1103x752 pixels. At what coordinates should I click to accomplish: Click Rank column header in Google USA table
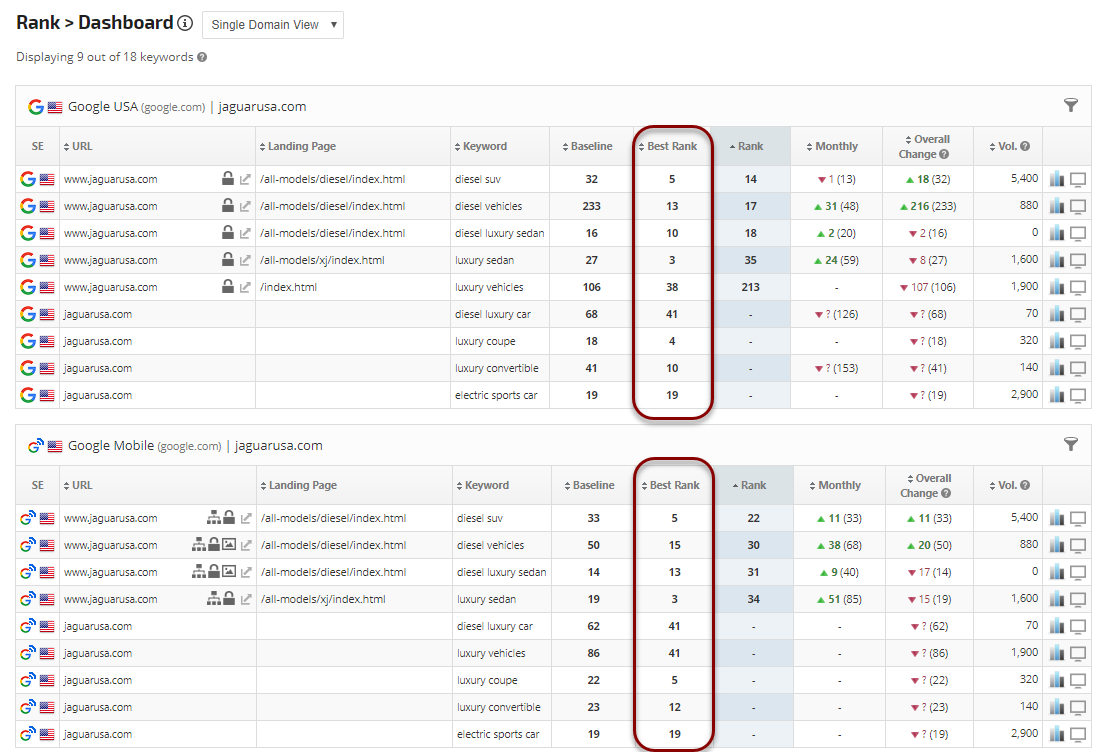pos(750,146)
